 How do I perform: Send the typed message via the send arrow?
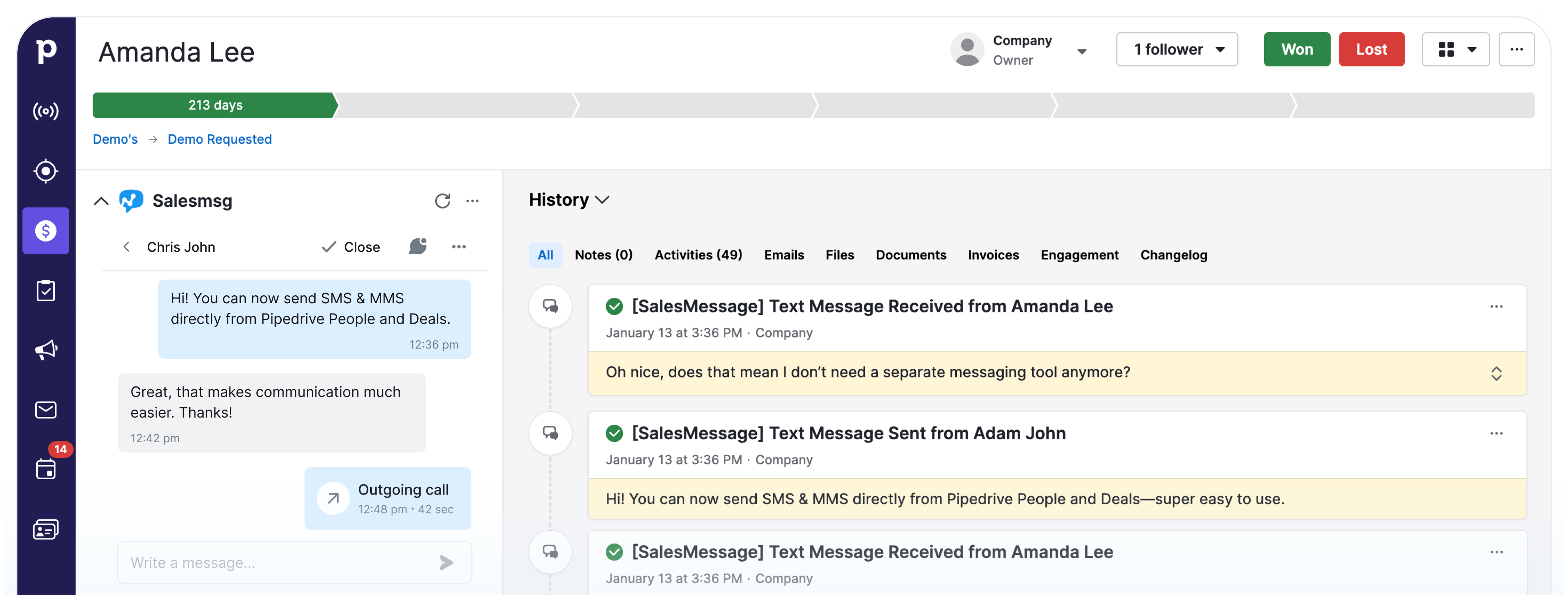(x=448, y=563)
